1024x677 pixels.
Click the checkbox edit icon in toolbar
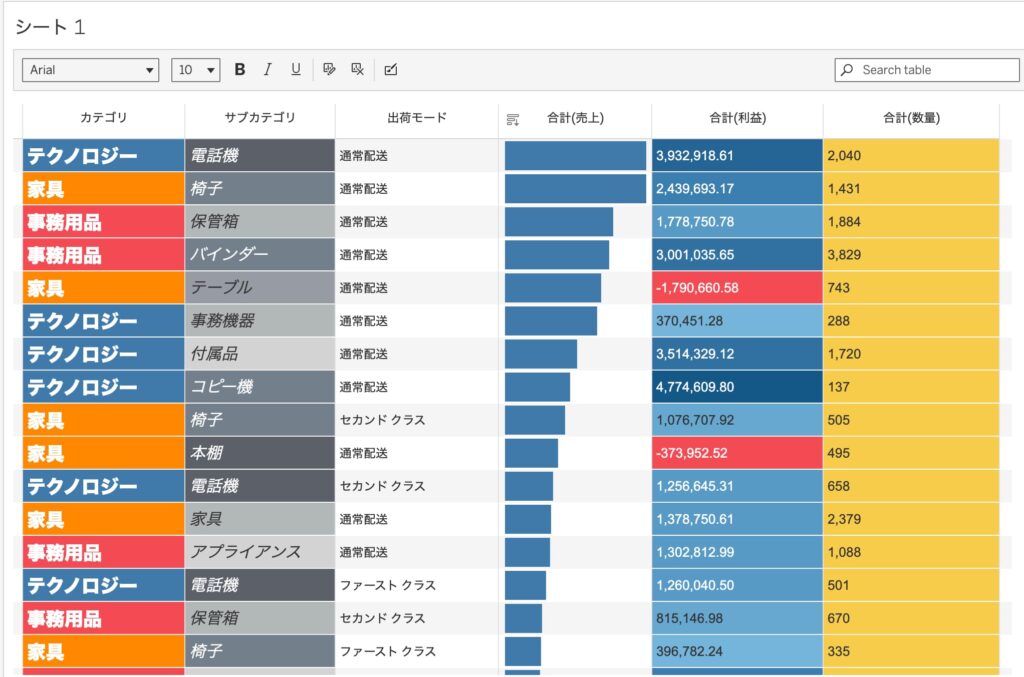point(391,70)
